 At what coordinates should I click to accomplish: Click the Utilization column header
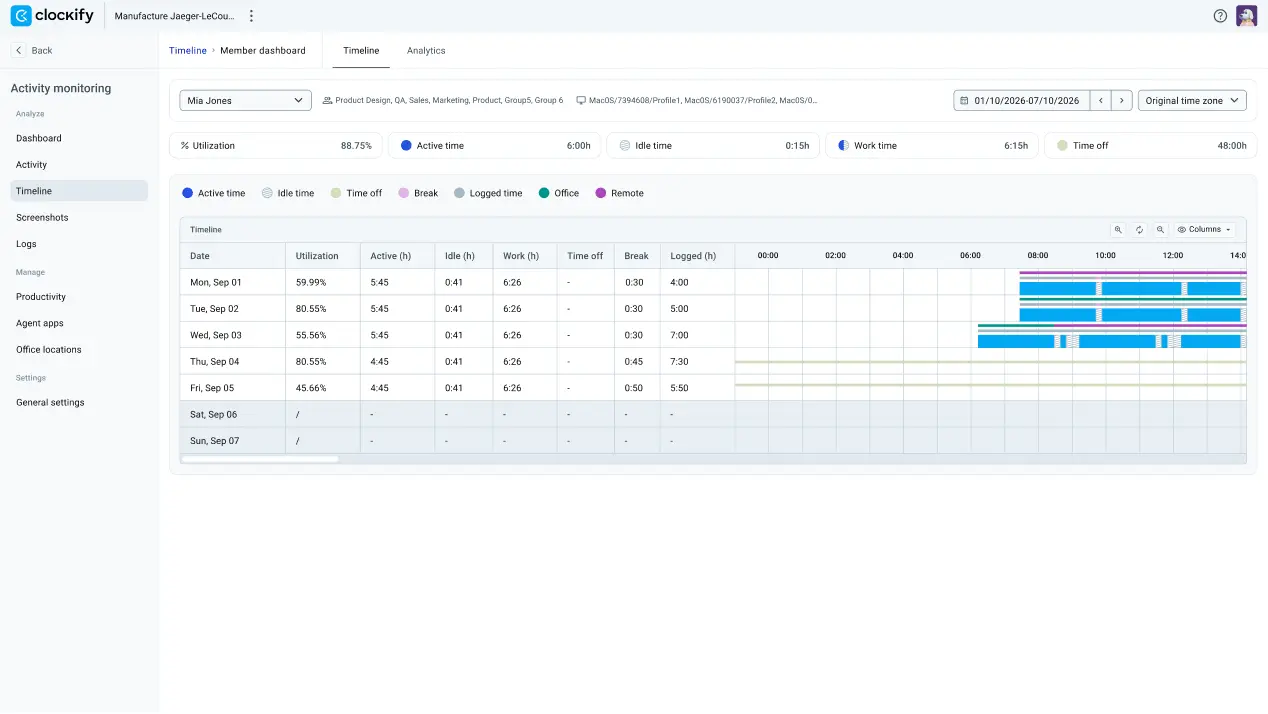pyautogui.click(x=322, y=256)
